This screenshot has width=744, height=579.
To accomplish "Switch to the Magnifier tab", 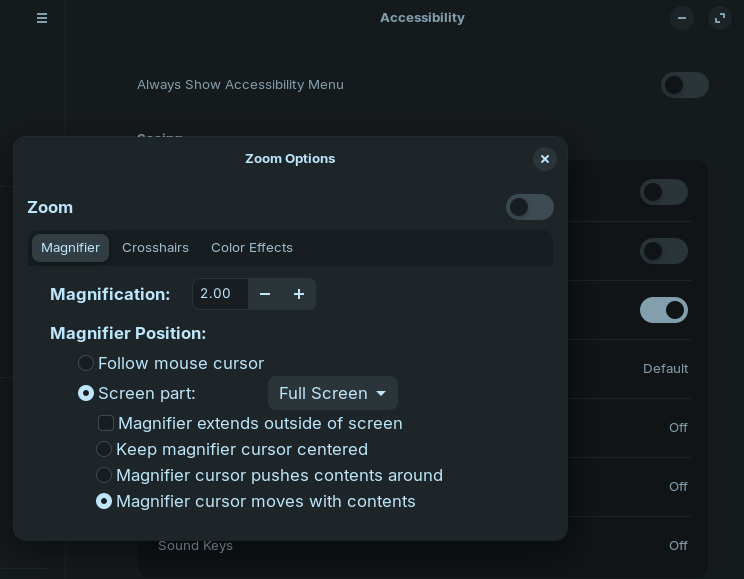I will pyautogui.click(x=70, y=248).
